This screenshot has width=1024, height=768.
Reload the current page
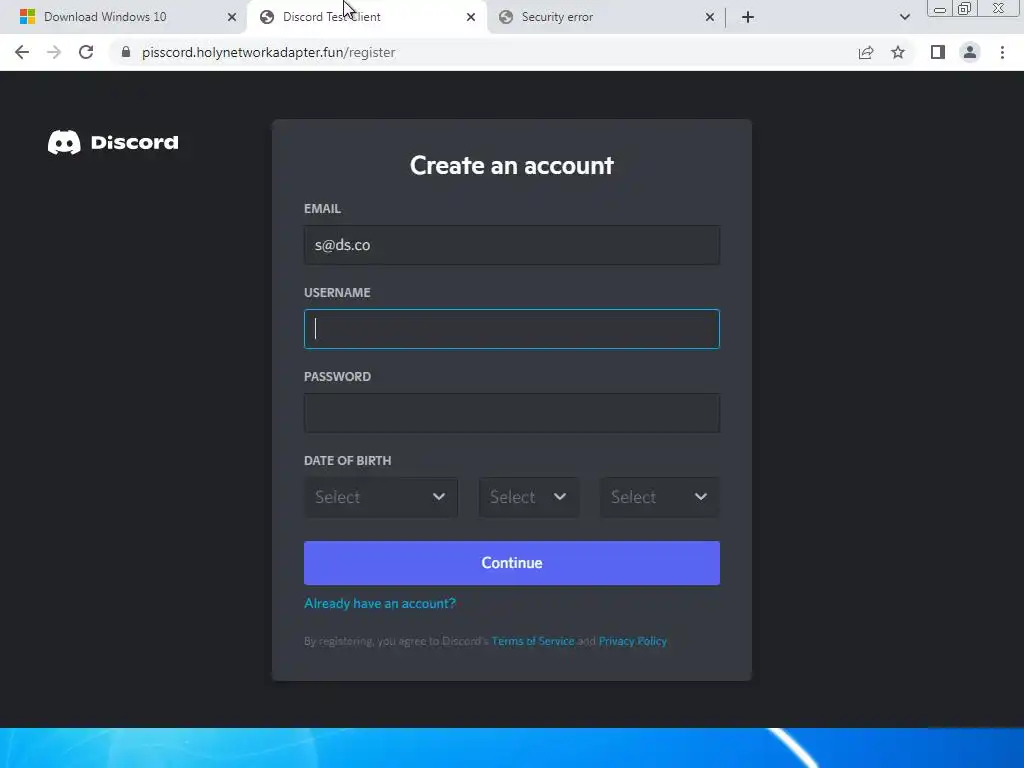[86, 52]
